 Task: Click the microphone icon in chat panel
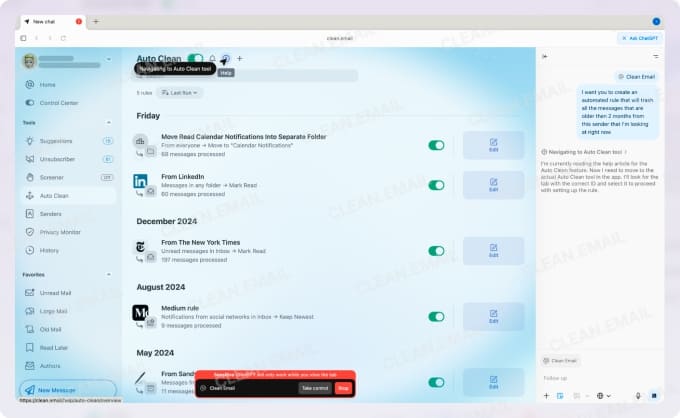coord(638,395)
